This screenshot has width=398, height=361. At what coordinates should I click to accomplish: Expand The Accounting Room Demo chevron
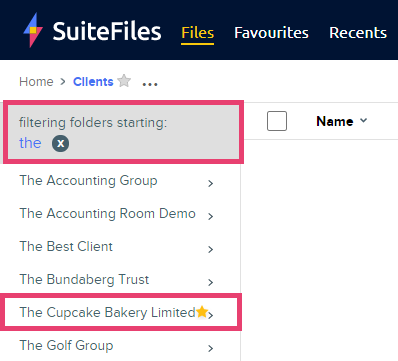click(210, 216)
